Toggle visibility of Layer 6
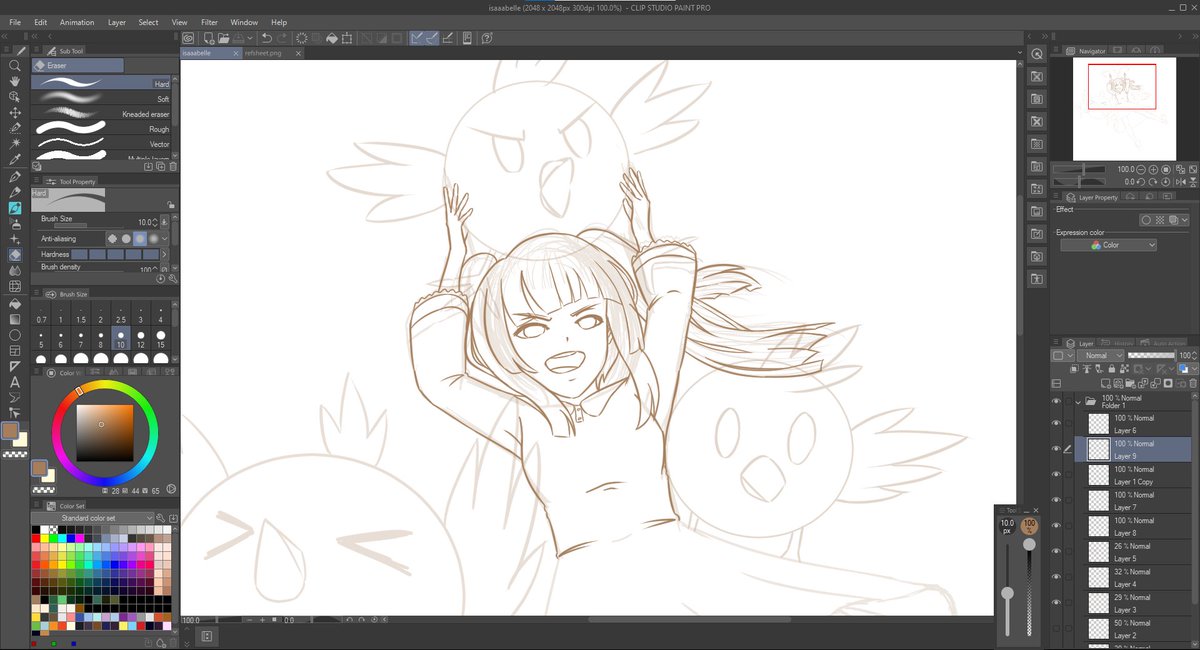Viewport: 1200px width, 650px height. (x=1056, y=424)
